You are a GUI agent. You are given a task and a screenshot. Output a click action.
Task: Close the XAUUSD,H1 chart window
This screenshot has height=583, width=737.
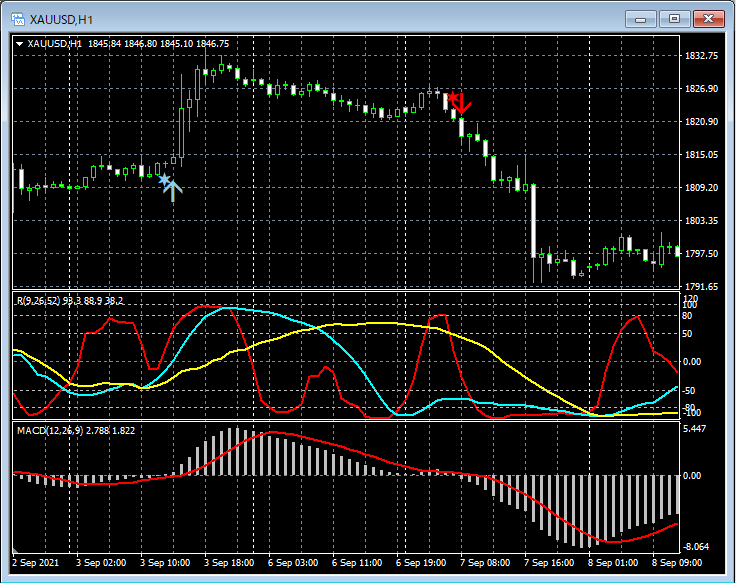click(711, 18)
